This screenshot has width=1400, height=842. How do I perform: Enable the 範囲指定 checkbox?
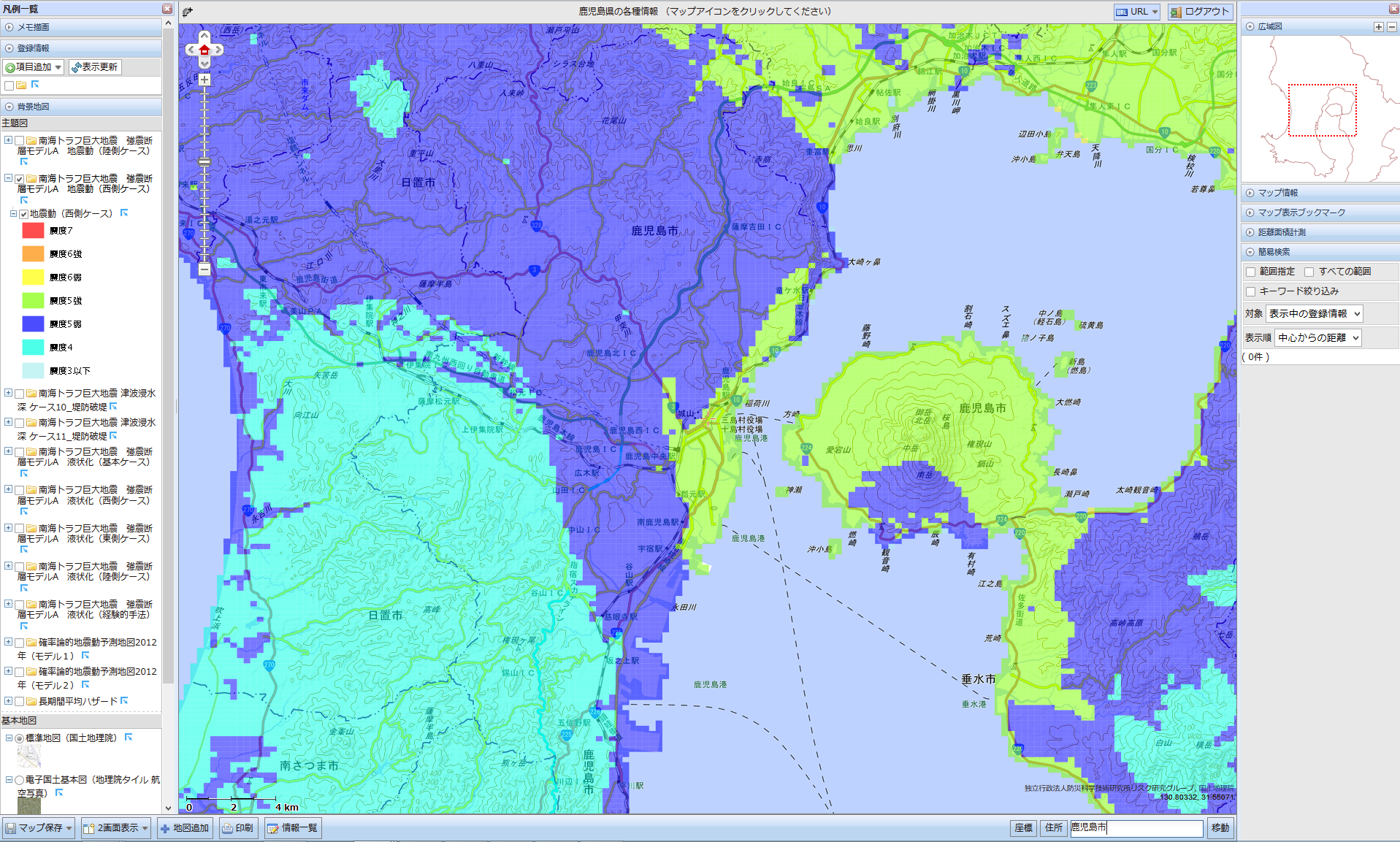tap(1250, 272)
